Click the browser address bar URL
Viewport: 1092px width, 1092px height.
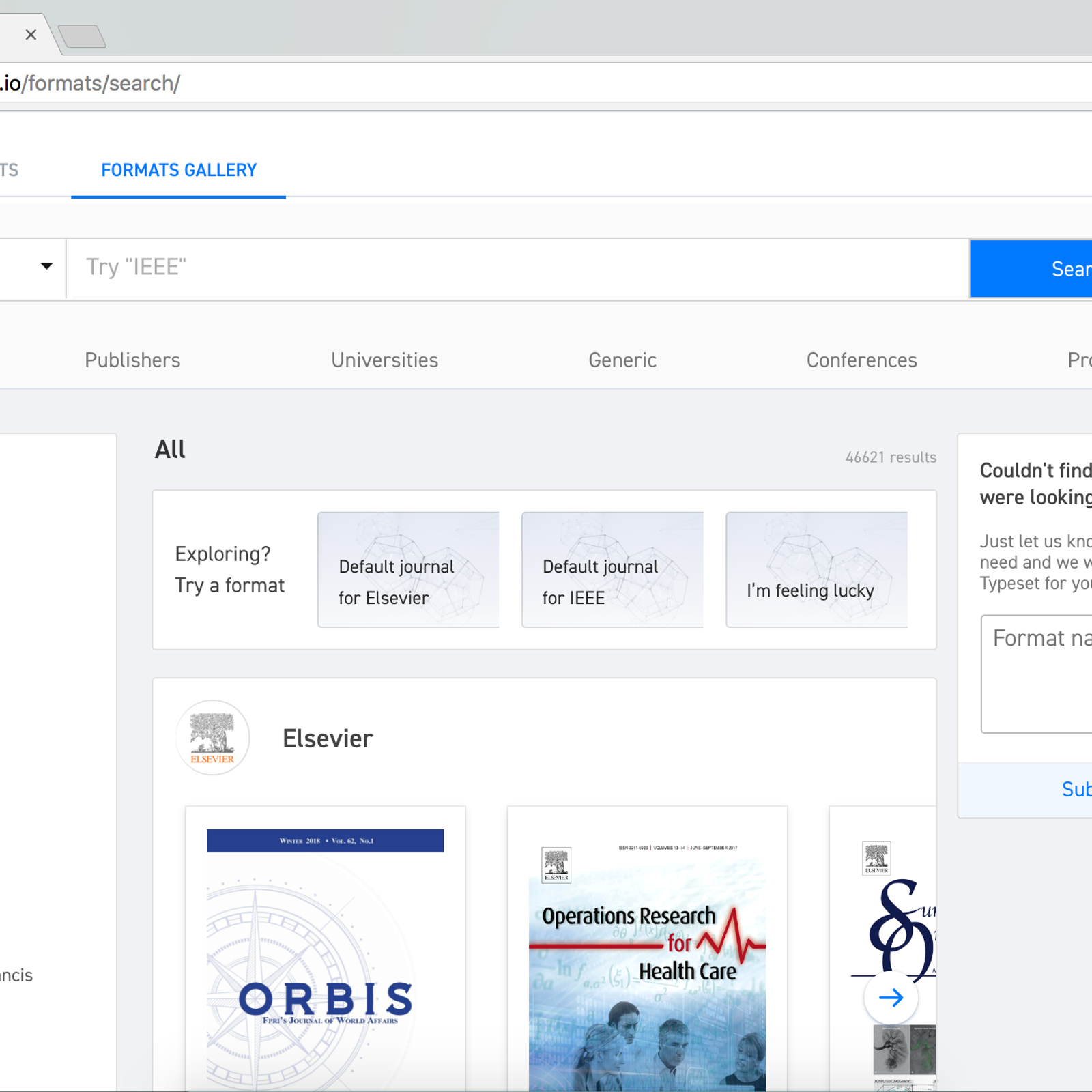pos(90,83)
